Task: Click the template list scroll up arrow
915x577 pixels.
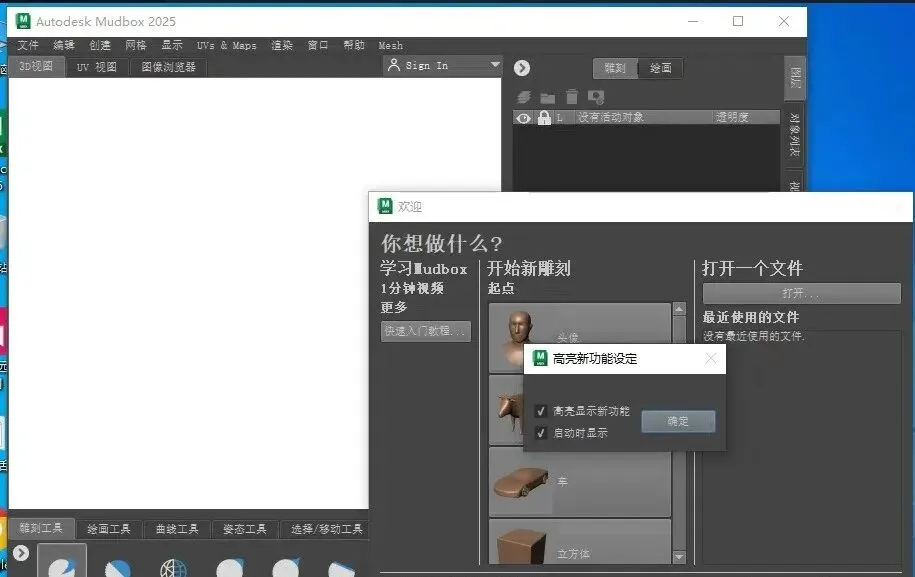Action: (x=679, y=309)
